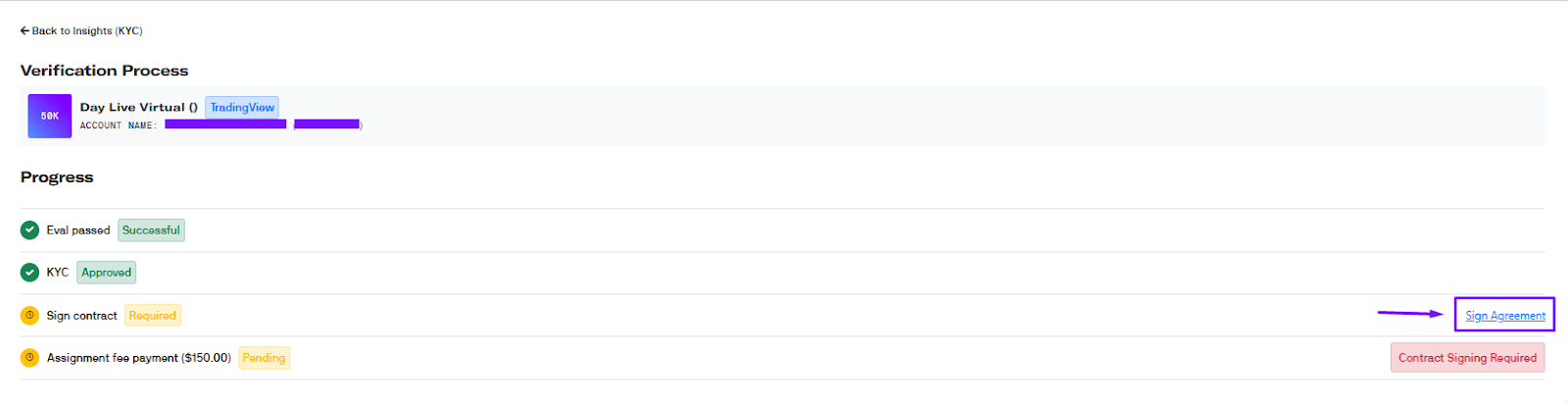The width and height of the screenshot is (1568, 402).
Task: Click the Approved status badge
Action: pos(106,273)
